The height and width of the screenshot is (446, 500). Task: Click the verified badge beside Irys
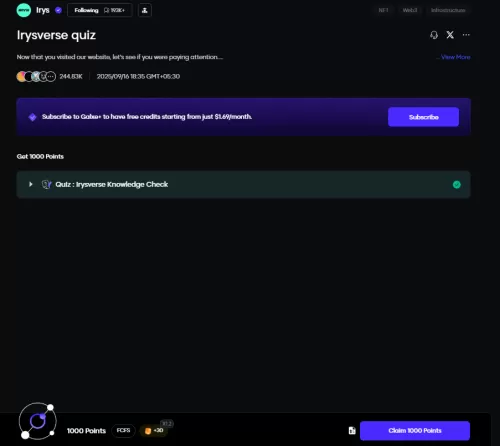tap(58, 10)
